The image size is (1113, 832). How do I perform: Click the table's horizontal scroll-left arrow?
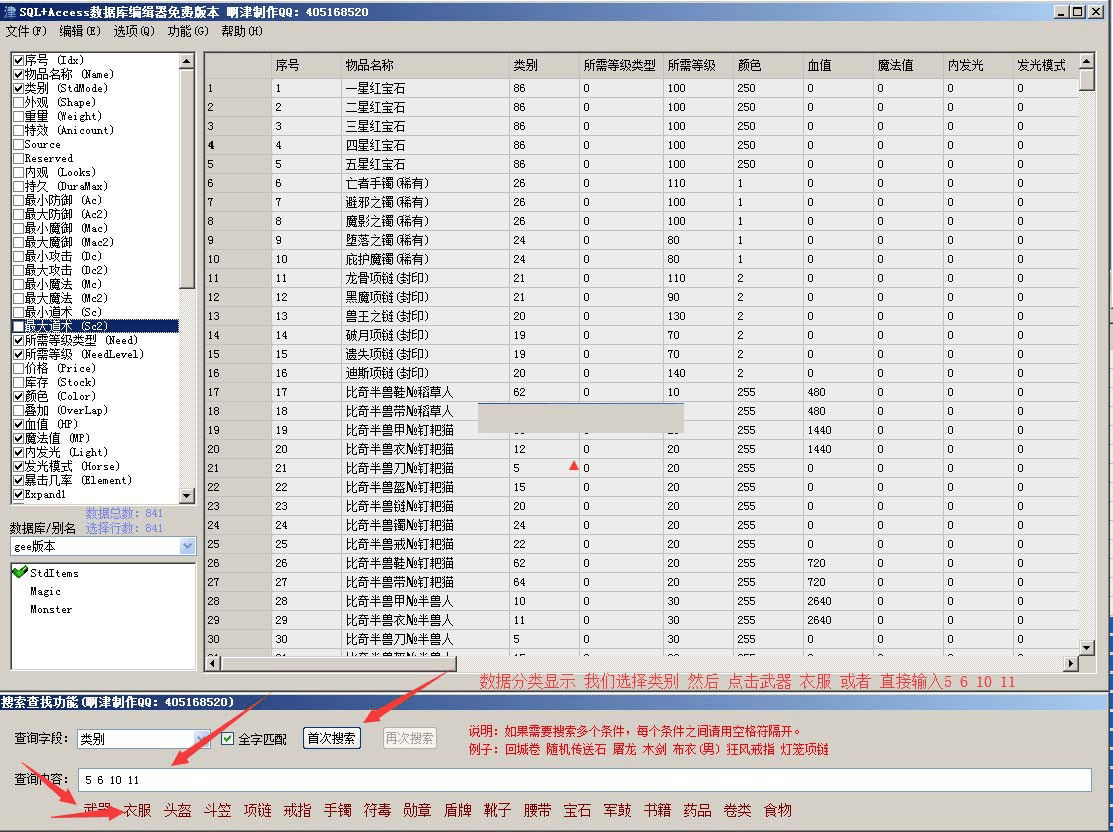pyautogui.click(x=212, y=663)
